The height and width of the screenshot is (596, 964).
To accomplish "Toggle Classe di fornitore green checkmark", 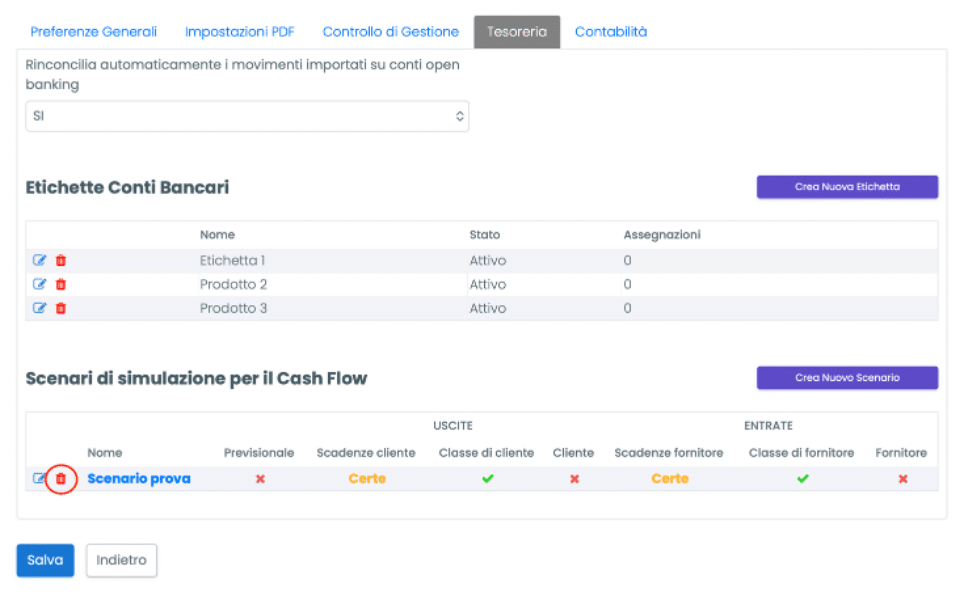I will pos(802,479).
